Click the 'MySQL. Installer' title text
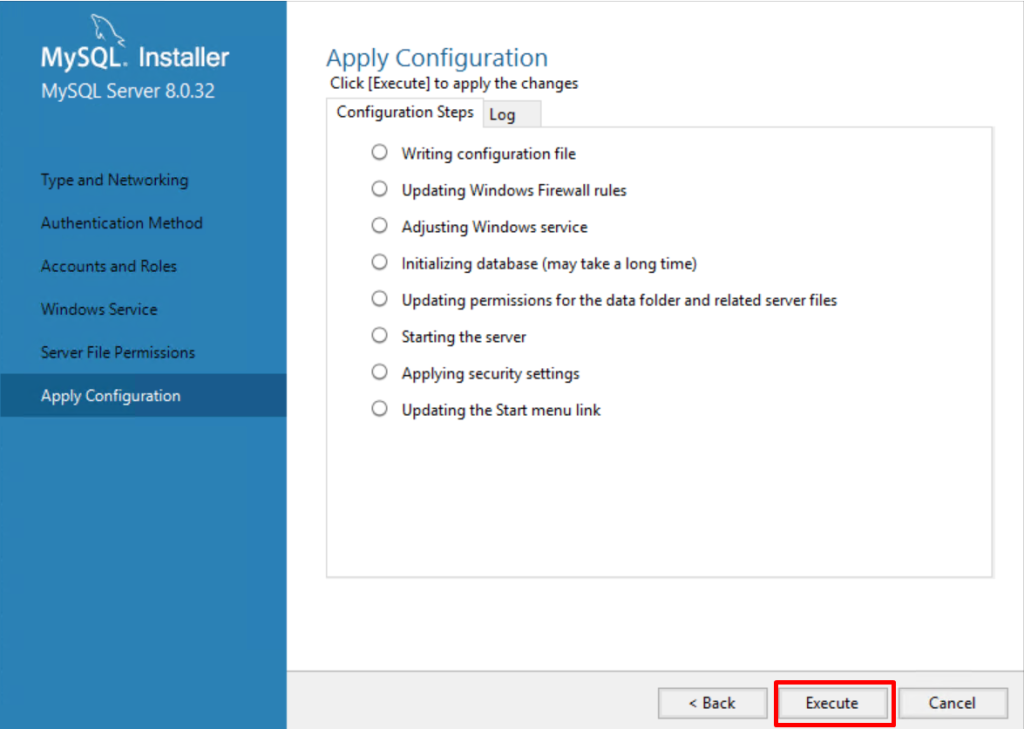Screen dimensions: 1024x729 [135, 57]
